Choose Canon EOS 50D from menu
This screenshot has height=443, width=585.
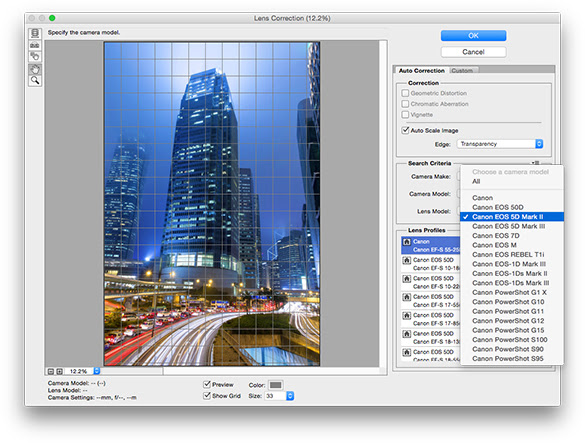coord(512,207)
